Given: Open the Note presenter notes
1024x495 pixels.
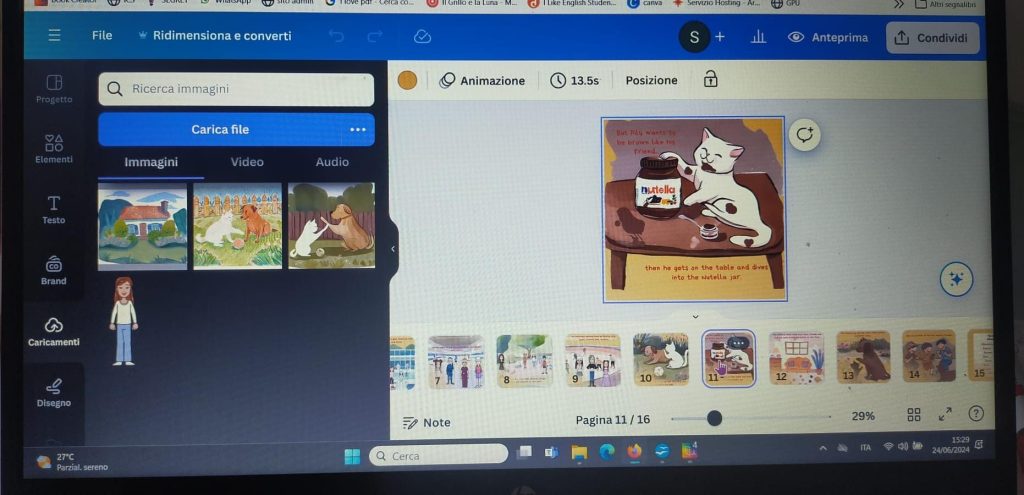Looking at the screenshot, I should [x=426, y=423].
